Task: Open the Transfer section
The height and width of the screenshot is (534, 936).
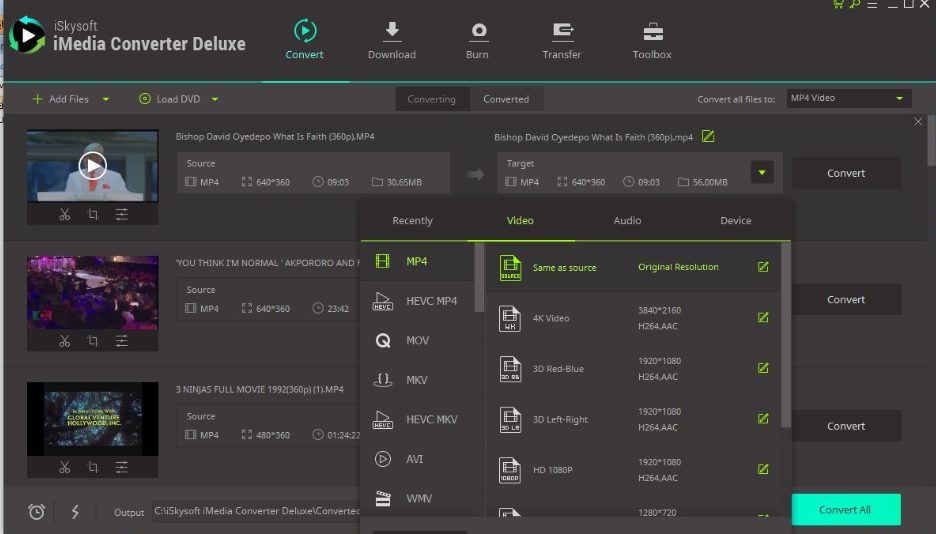Action: (x=562, y=41)
